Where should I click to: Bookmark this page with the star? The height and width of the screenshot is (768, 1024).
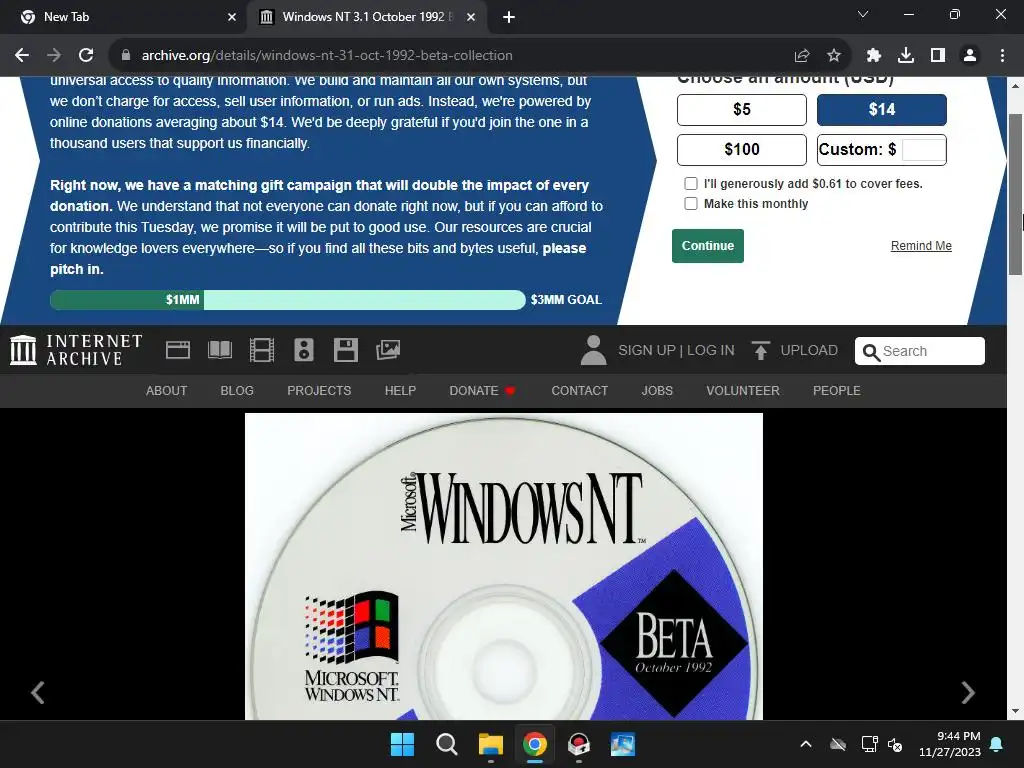click(x=834, y=56)
